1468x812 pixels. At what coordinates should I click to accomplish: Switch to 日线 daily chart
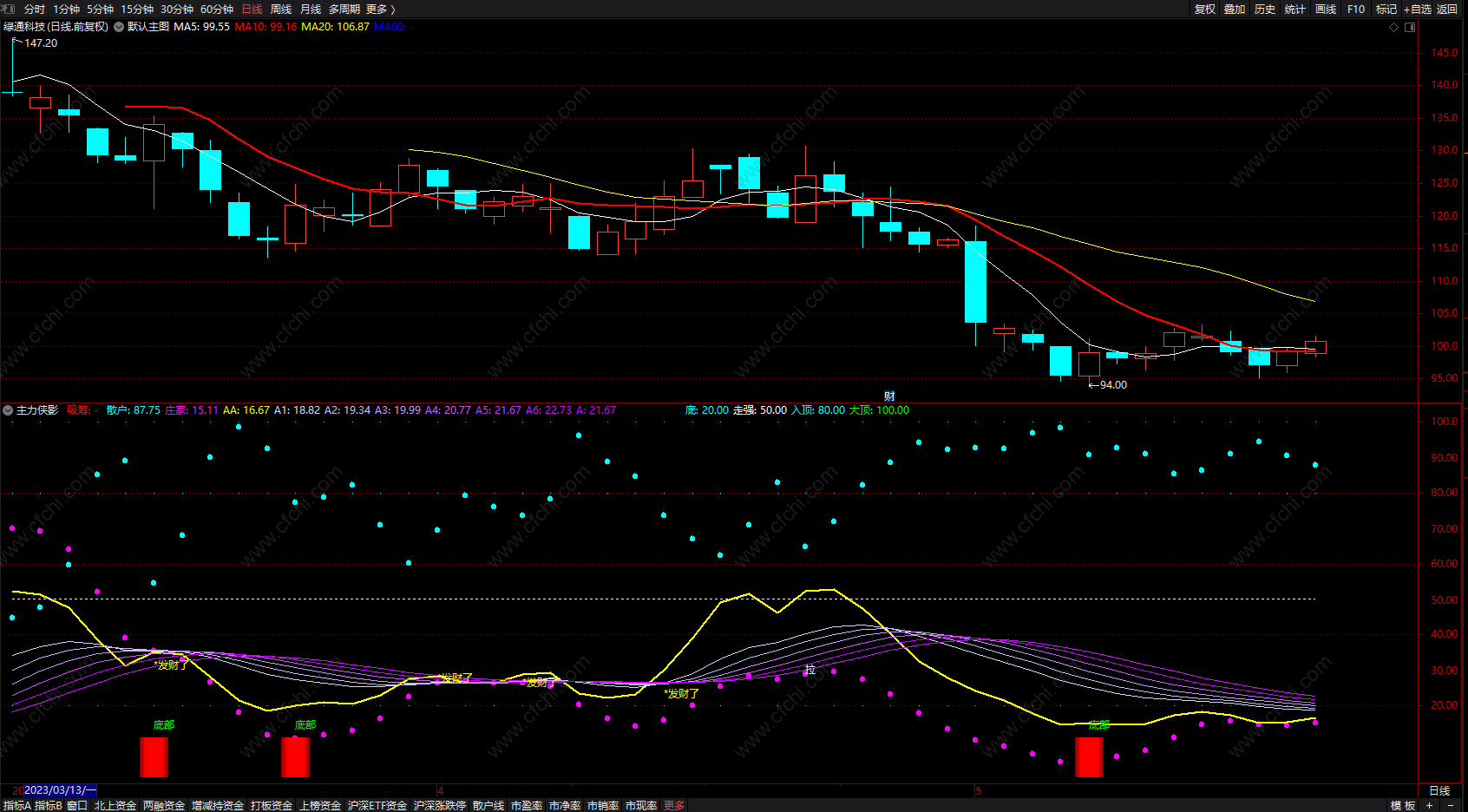point(252,9)
